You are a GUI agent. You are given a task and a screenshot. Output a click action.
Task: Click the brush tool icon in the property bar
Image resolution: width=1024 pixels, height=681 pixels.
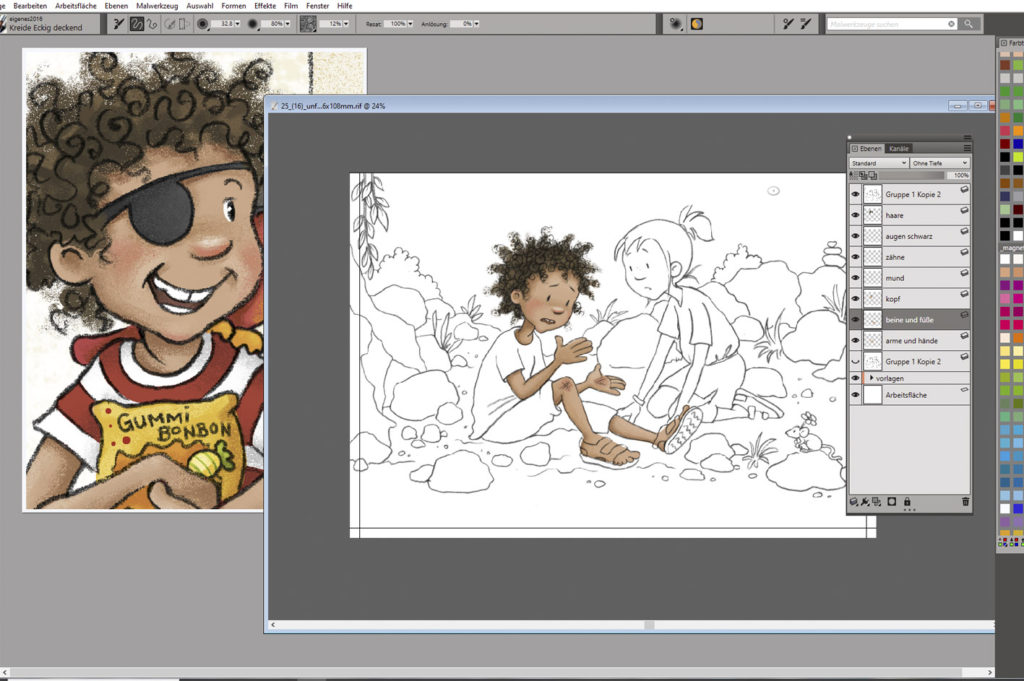pos(117,23)
